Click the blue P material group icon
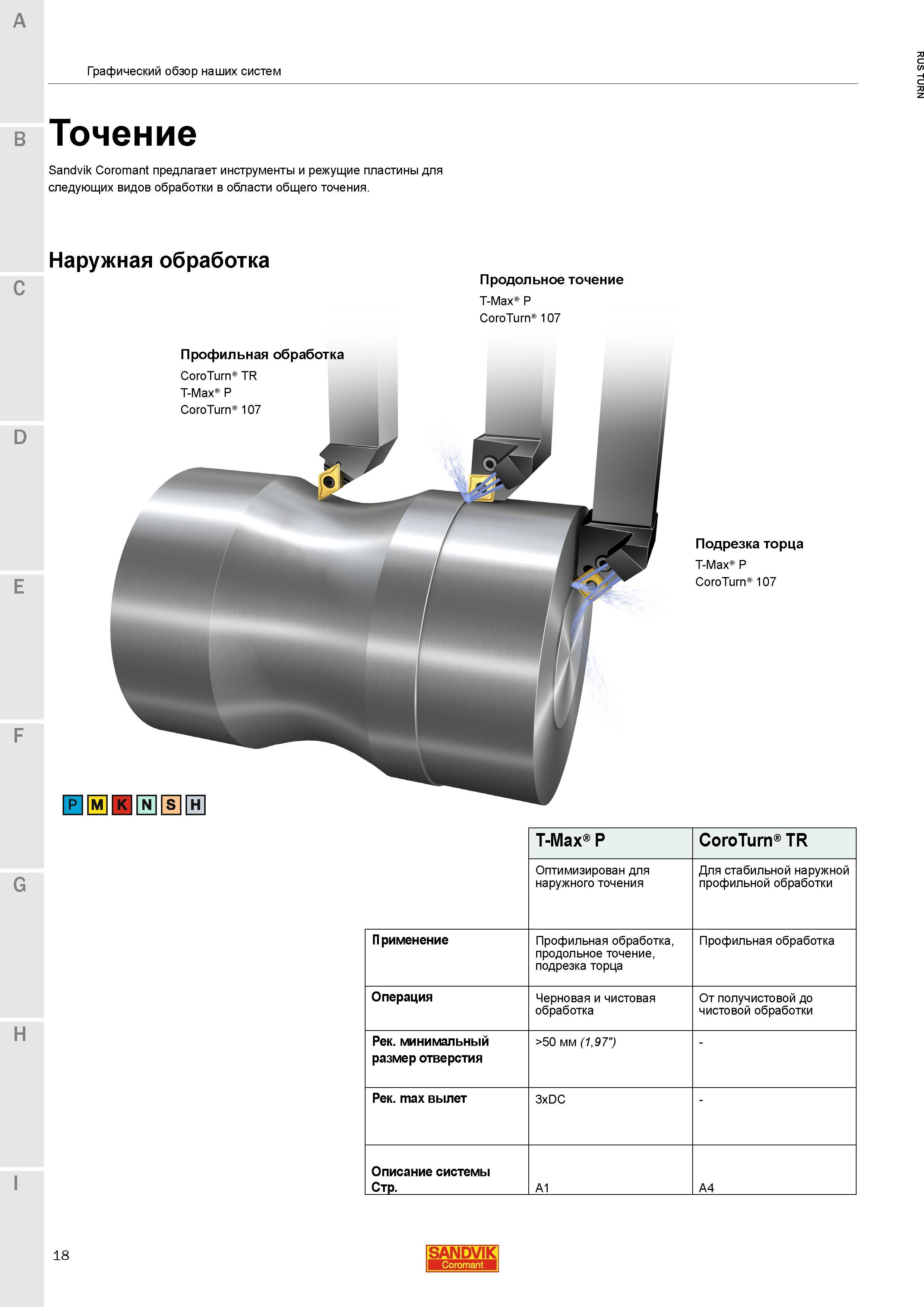The height and width of the screenshot is (1307, 924). tap(72, 804)
